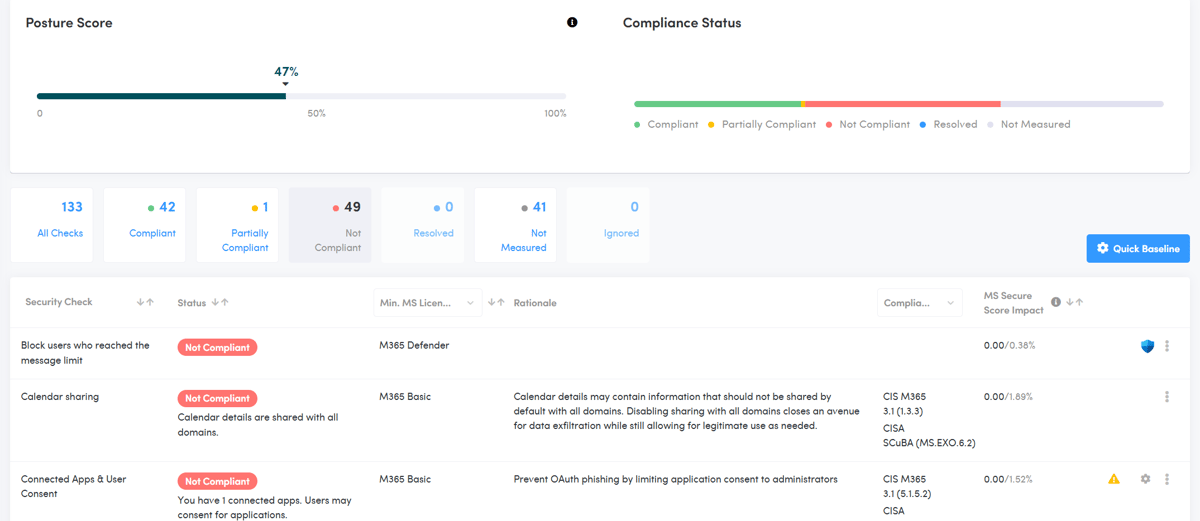Open more options for Connected Apps row

tap(1167, 479)
